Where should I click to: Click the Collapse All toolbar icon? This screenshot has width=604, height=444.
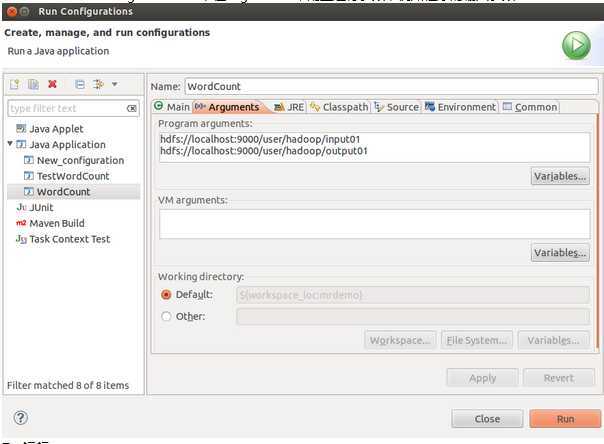click(80, 84)
